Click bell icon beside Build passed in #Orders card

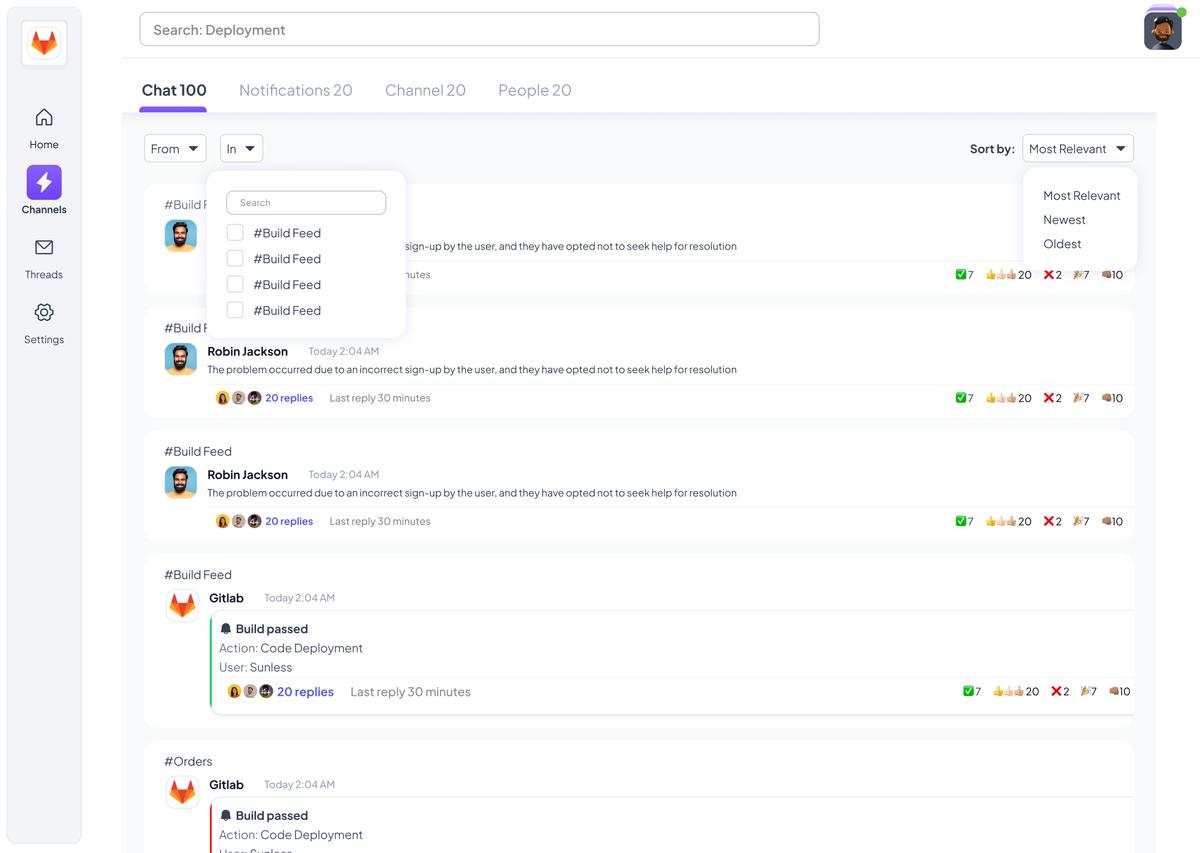point(226,816)
